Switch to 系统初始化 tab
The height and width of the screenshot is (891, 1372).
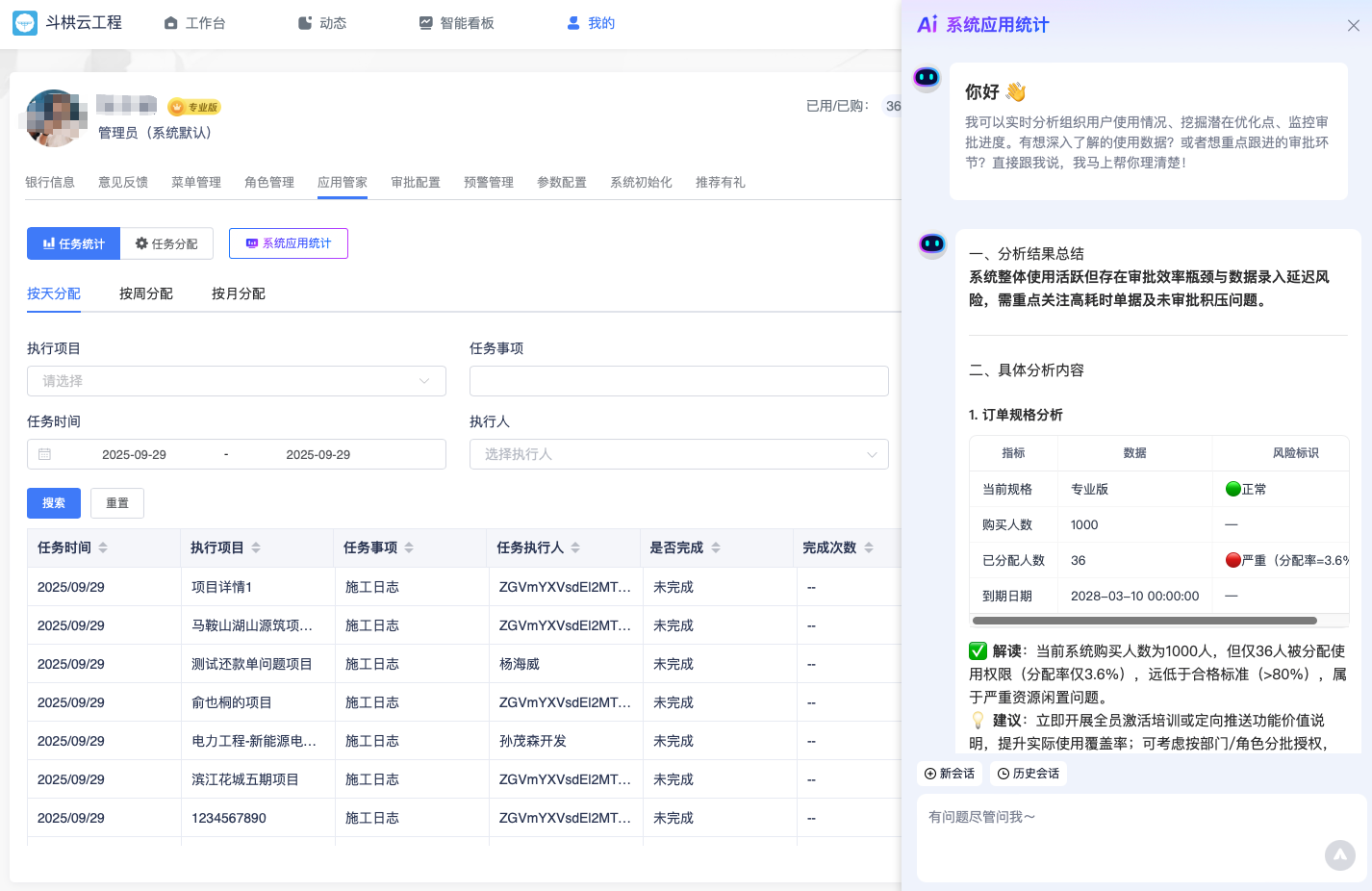(x=641, y=182)
